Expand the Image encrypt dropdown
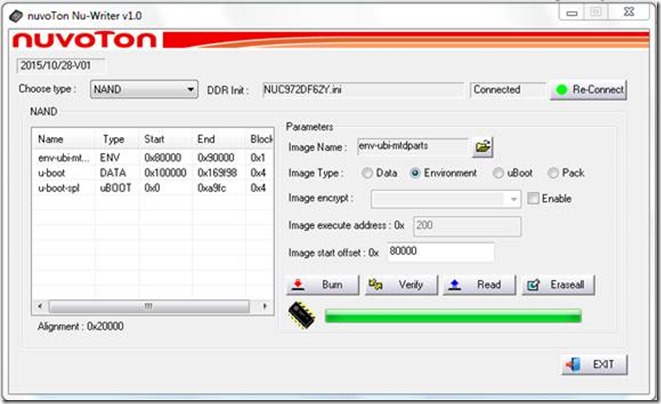The height and width of the screenshot is (404, 661). point(446,199)
